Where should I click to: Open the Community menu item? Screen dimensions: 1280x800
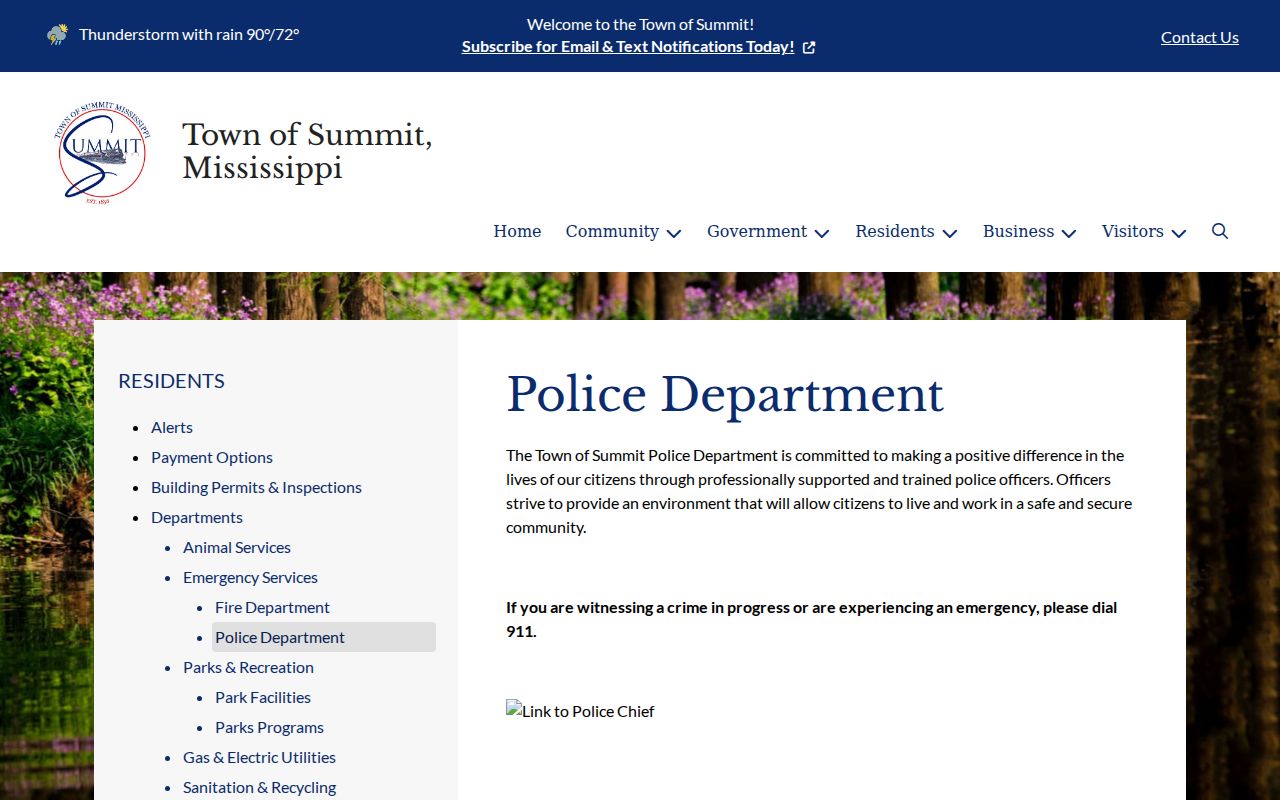tap(612, 231)
